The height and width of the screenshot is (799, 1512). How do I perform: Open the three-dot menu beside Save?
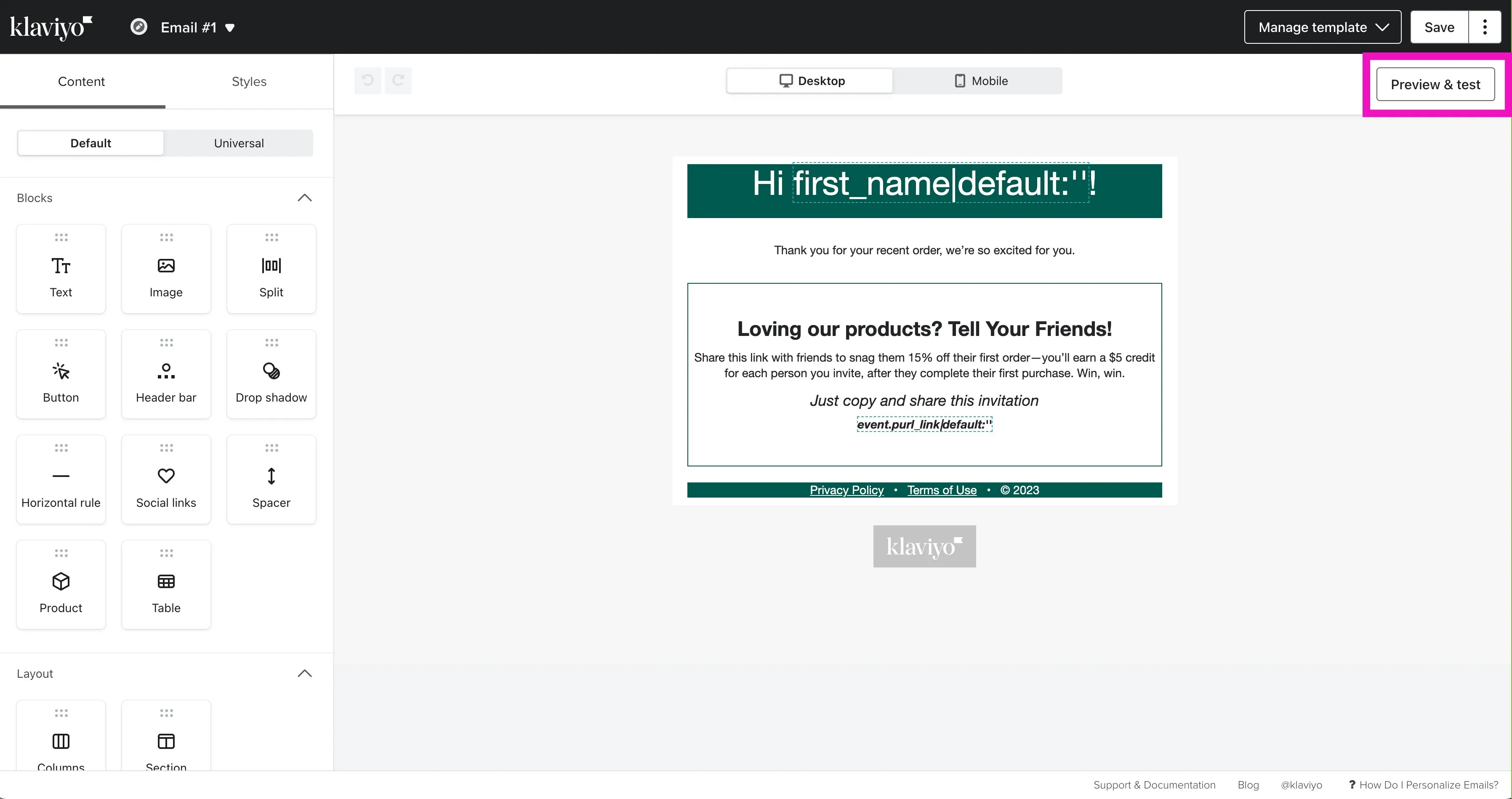(x=1485, y=27)
